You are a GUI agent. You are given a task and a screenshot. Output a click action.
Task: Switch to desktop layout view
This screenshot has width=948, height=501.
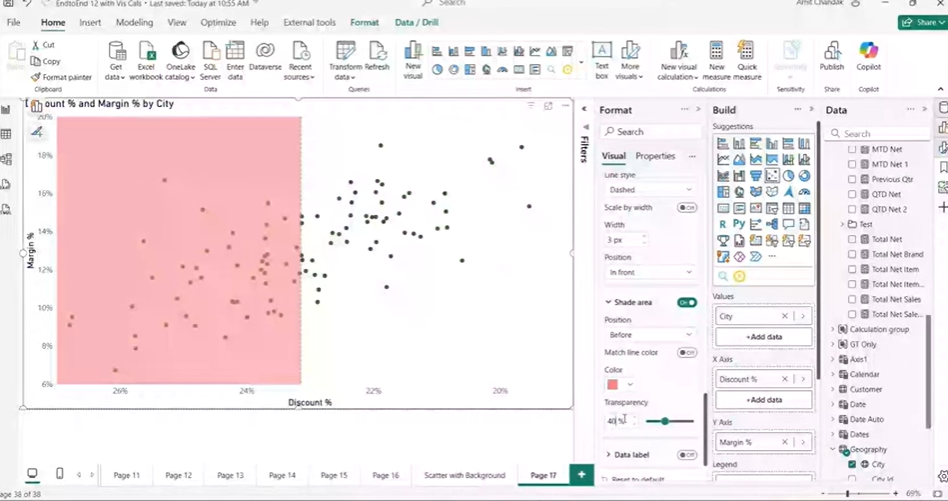(x=33, y=474)
